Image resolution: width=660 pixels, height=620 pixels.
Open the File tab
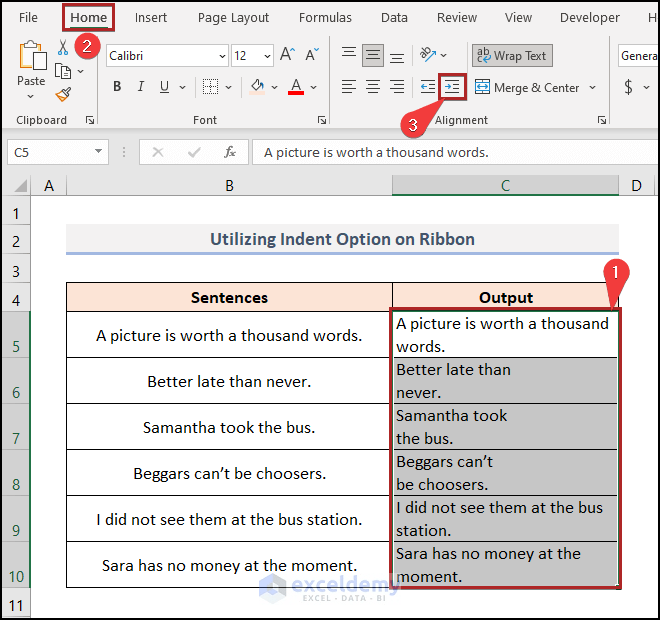pyautogui.click(x=28, y=18)
